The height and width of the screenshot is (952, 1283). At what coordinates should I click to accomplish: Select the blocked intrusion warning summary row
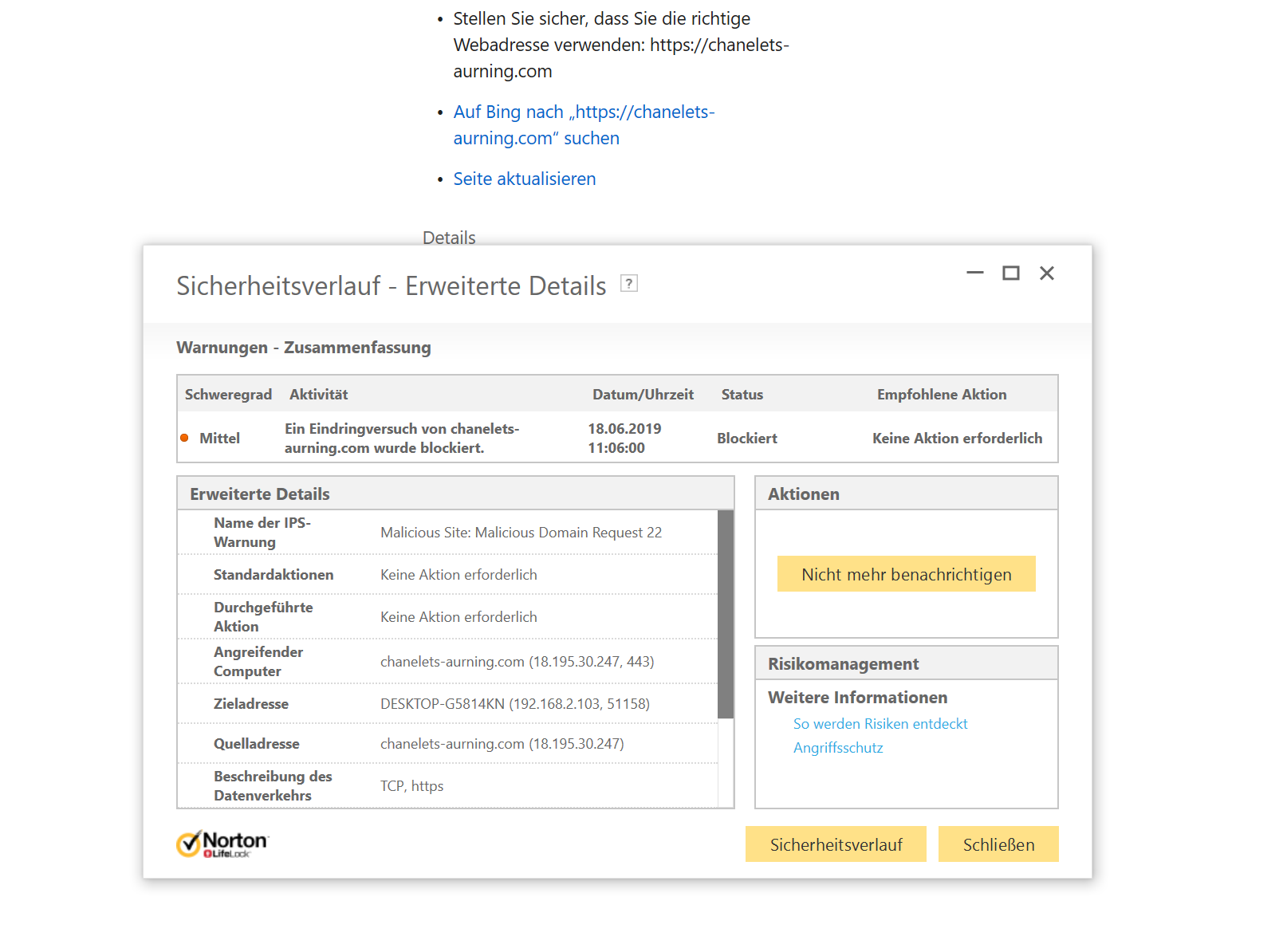coord(617,438)
